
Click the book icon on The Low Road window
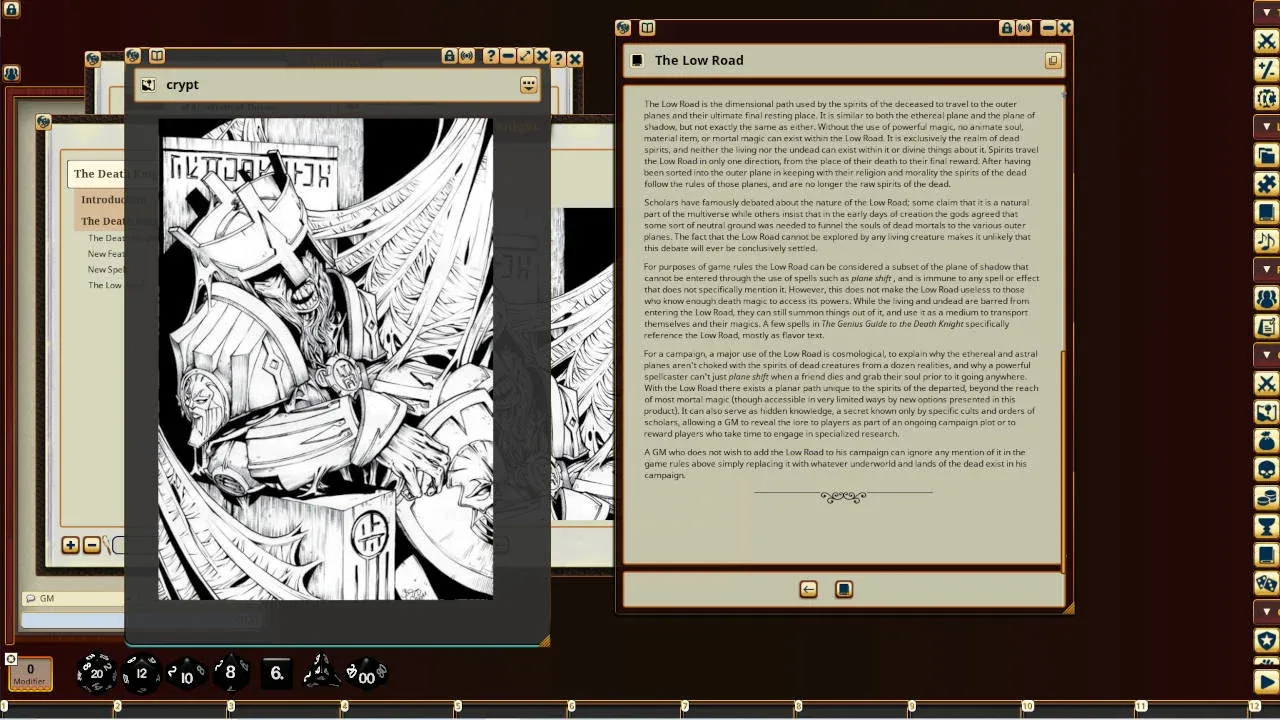(x=647, y=28)
